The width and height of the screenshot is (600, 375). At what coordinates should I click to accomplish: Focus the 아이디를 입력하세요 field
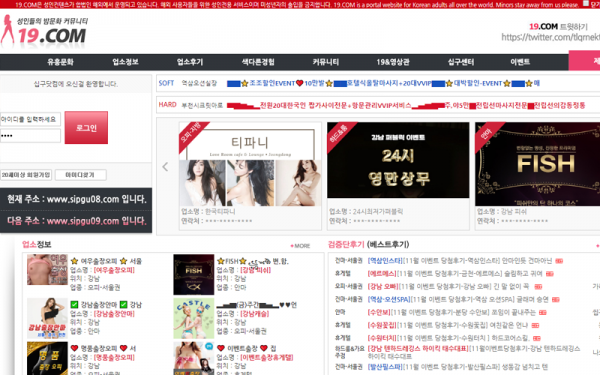(x=30, y=119)
